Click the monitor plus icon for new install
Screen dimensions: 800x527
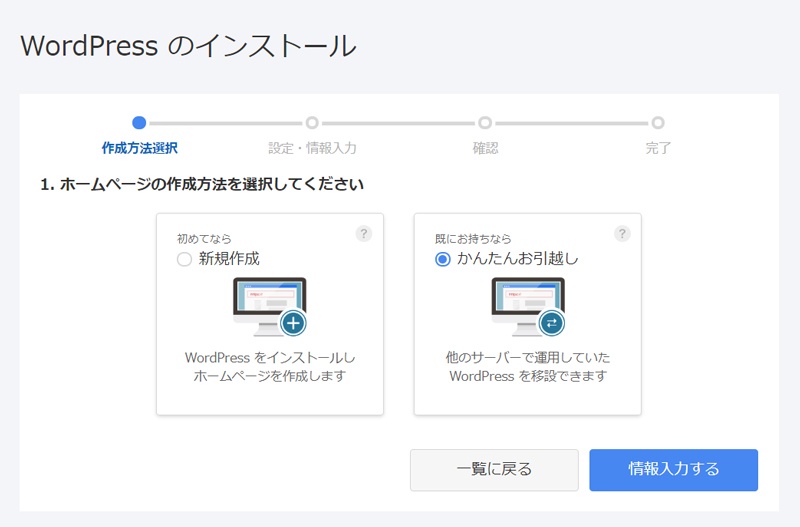pos(270,307)
